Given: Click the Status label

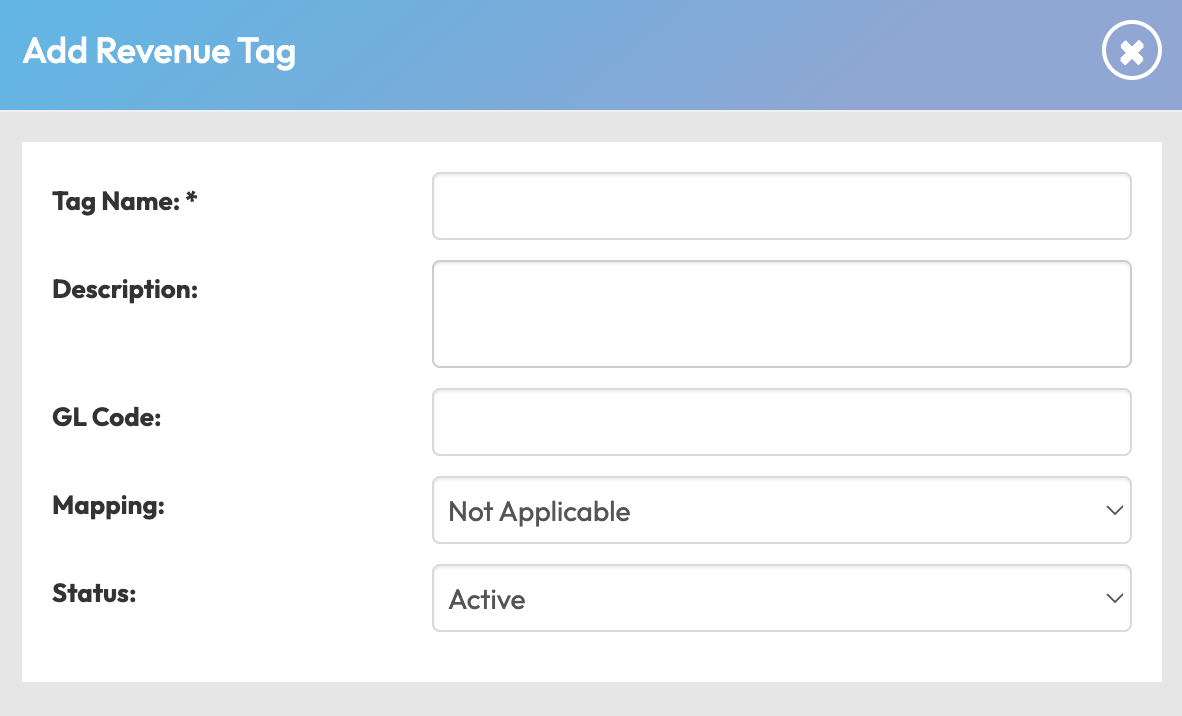Looking at the screenshot, I should click(x=94, y=594).
